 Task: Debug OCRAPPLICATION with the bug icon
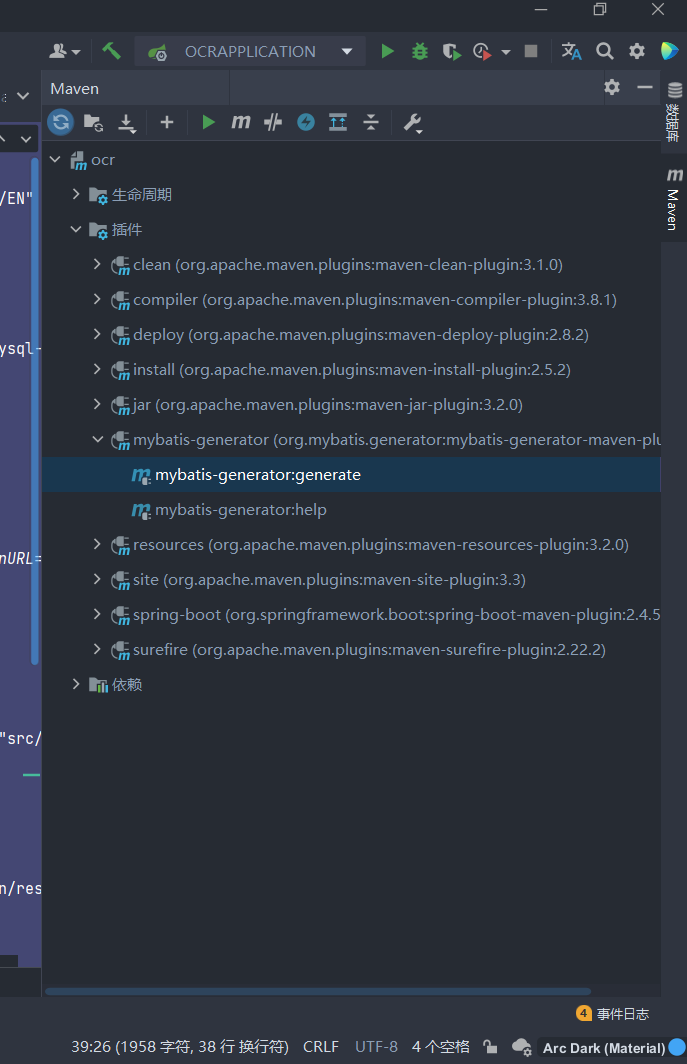[420, 51]
